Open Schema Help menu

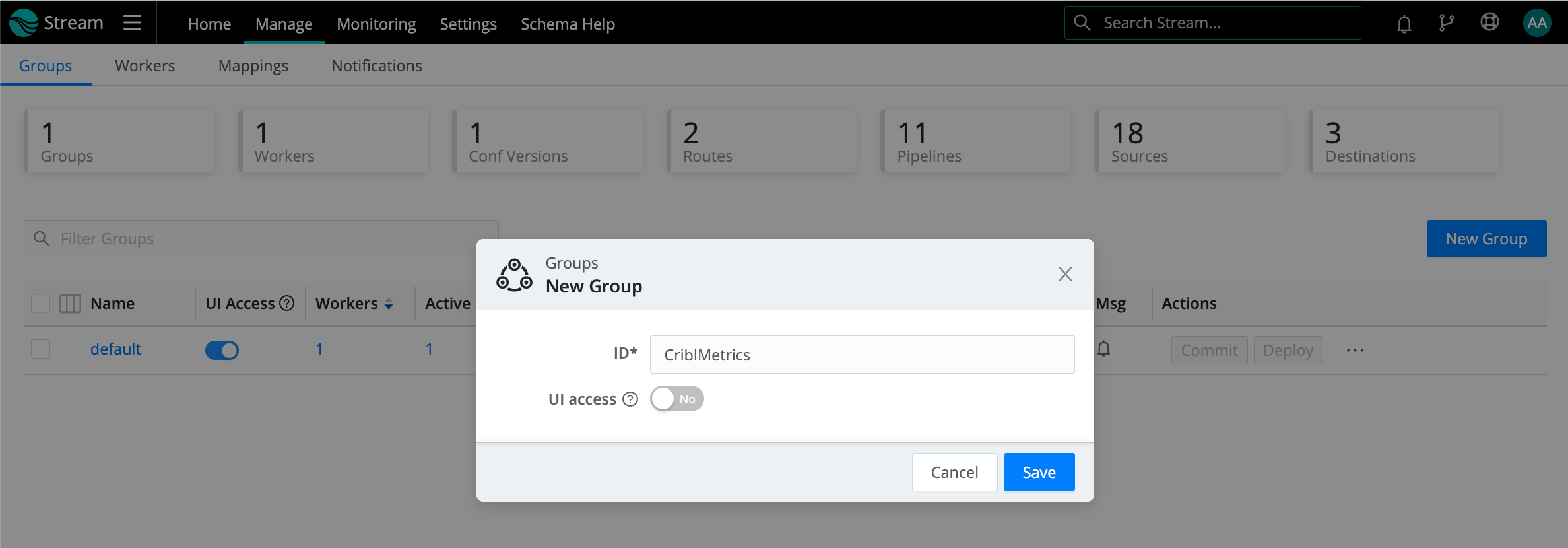tap(568, 24)
